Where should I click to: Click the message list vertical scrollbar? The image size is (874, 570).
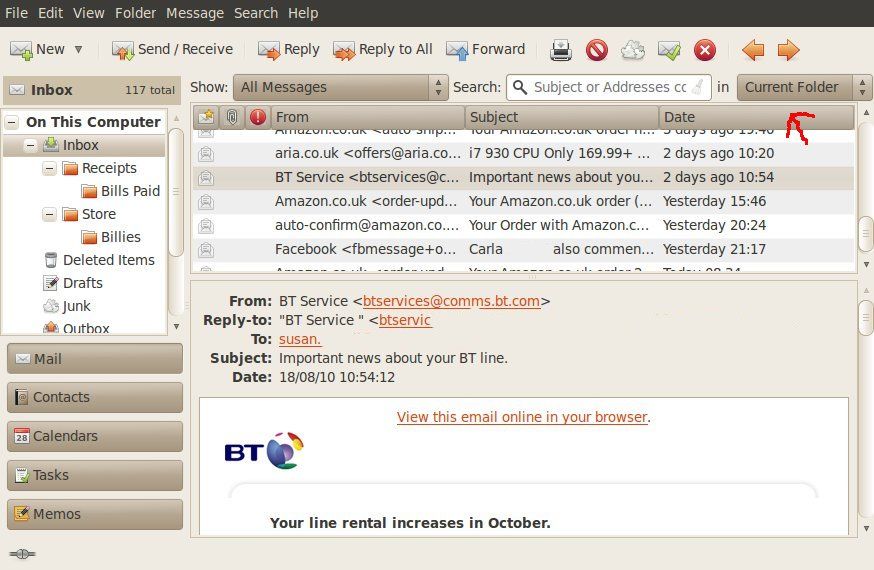[865, 231]
